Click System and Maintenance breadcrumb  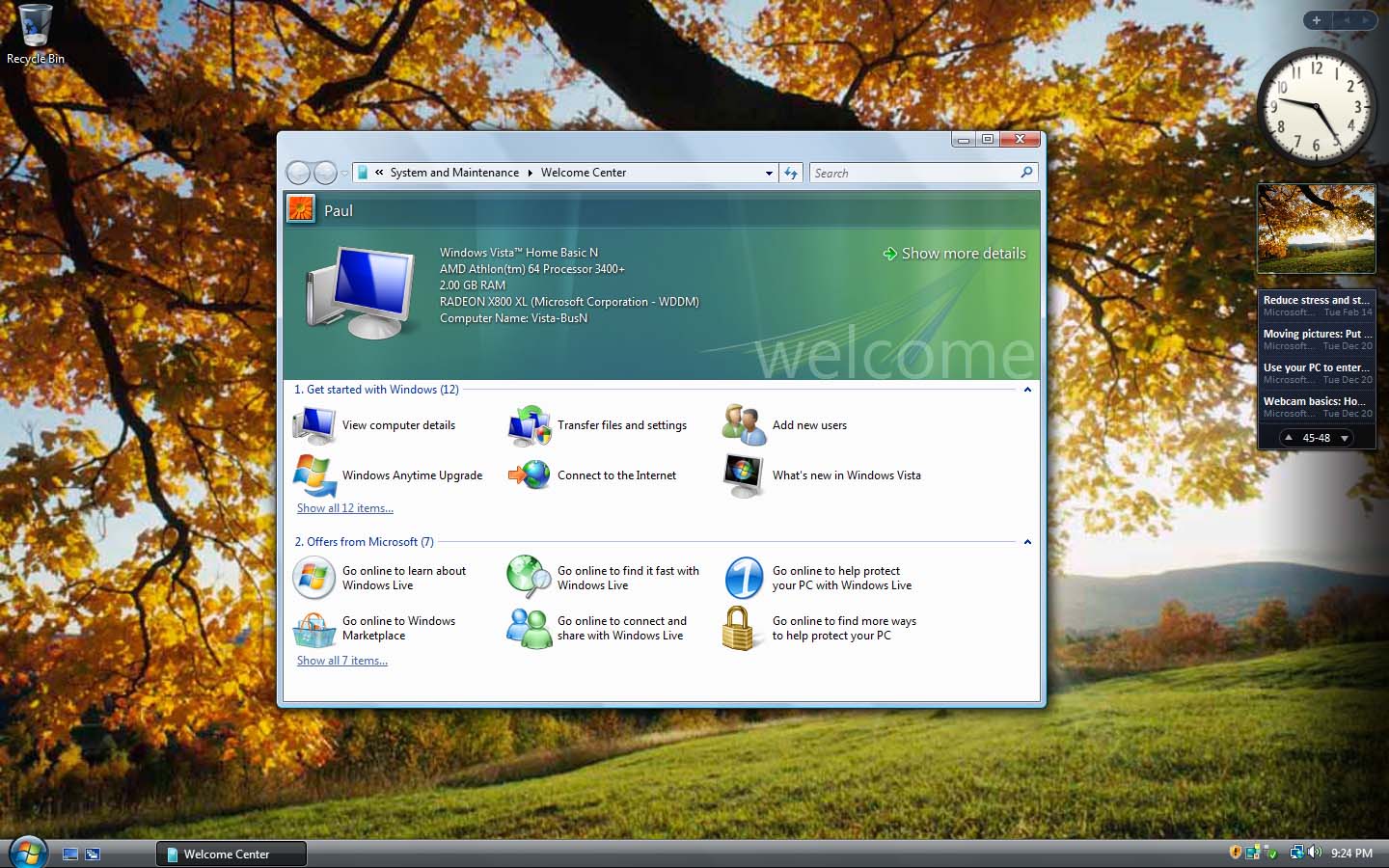(x=454, y=173)
